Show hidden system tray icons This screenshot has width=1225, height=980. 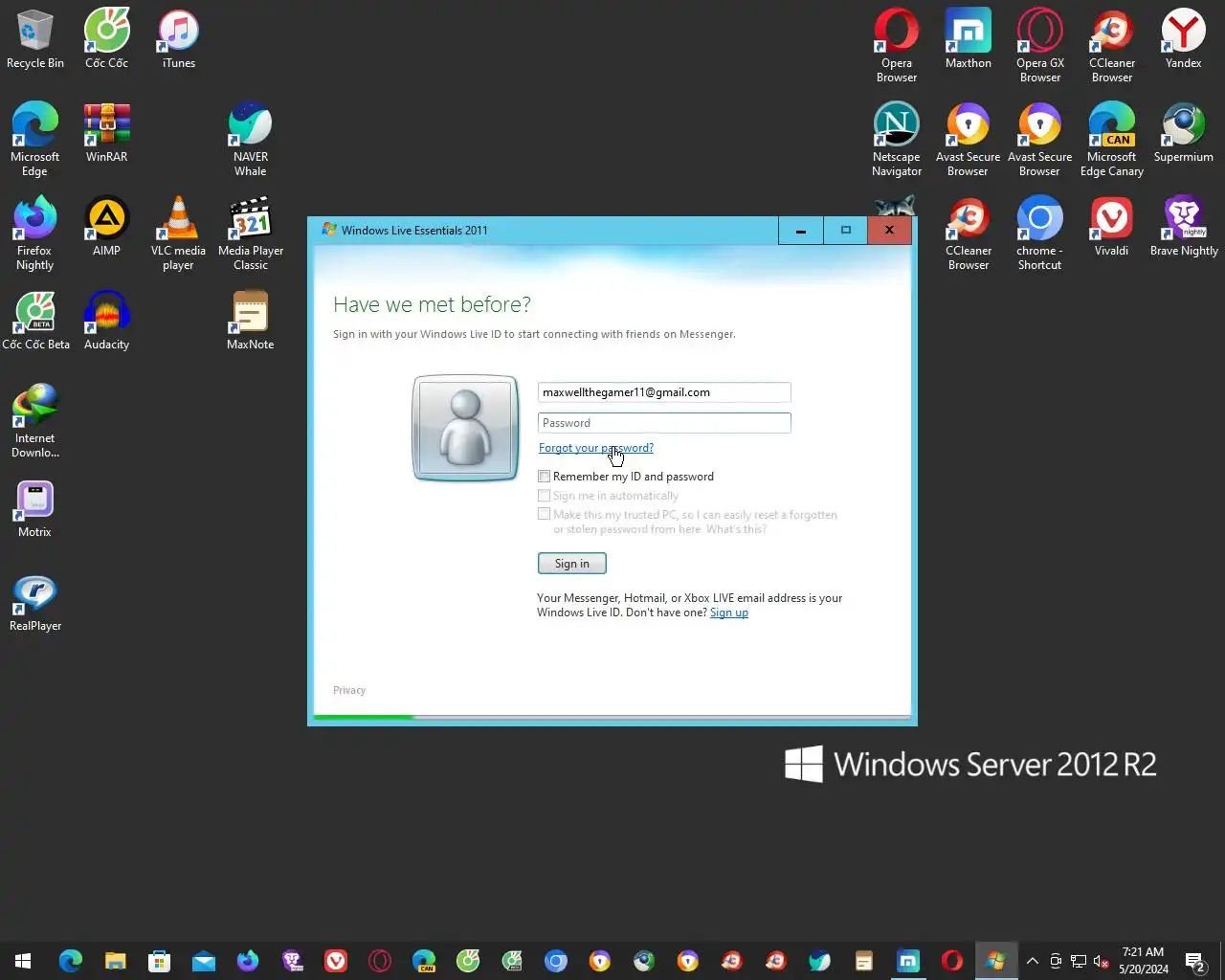(x=1032, y=961)
